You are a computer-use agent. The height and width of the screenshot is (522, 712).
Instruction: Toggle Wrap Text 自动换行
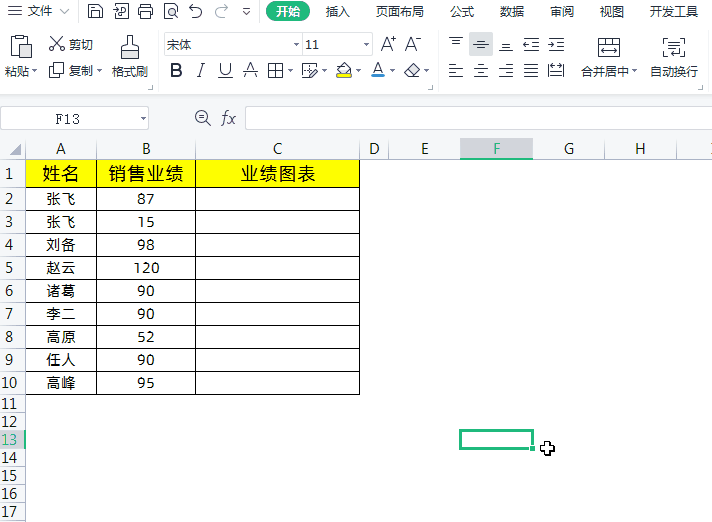674,56
